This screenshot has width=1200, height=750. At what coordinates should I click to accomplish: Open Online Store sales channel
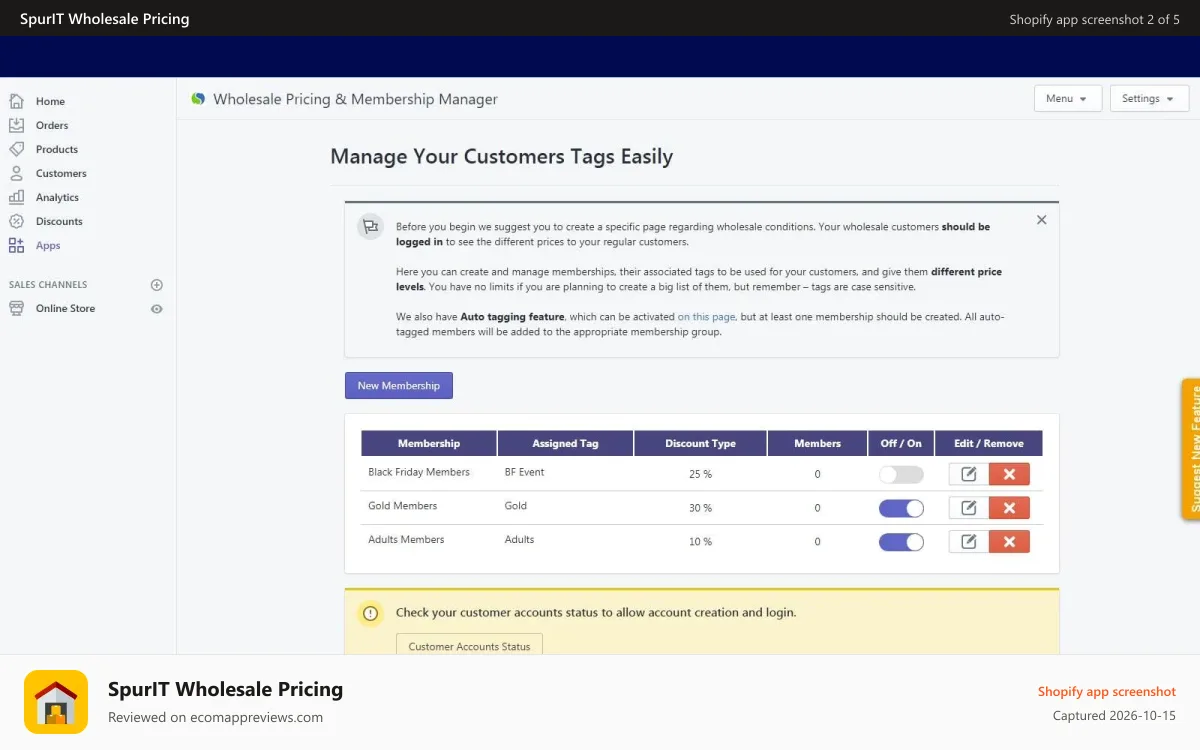(66, 308)
